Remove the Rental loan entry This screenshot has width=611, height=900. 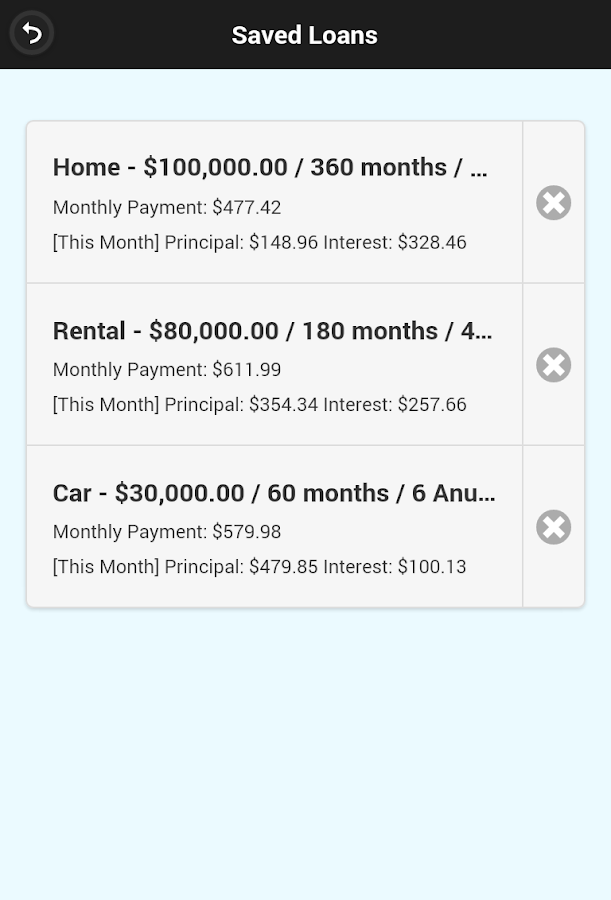553,365
